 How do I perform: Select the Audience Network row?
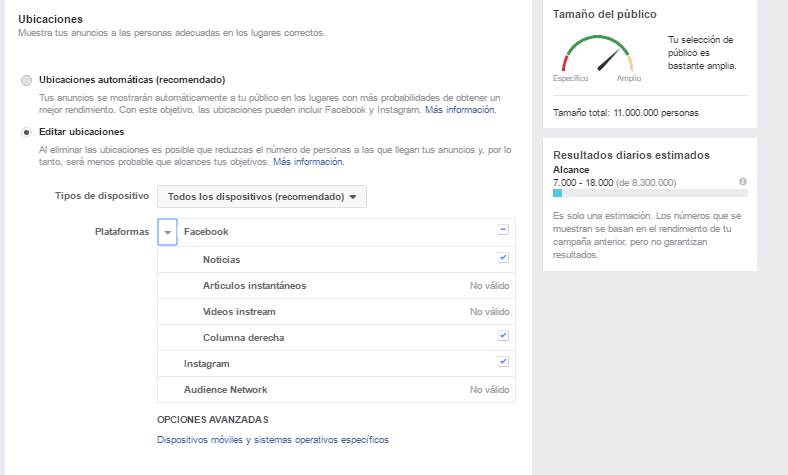click(x=336, y=390)
